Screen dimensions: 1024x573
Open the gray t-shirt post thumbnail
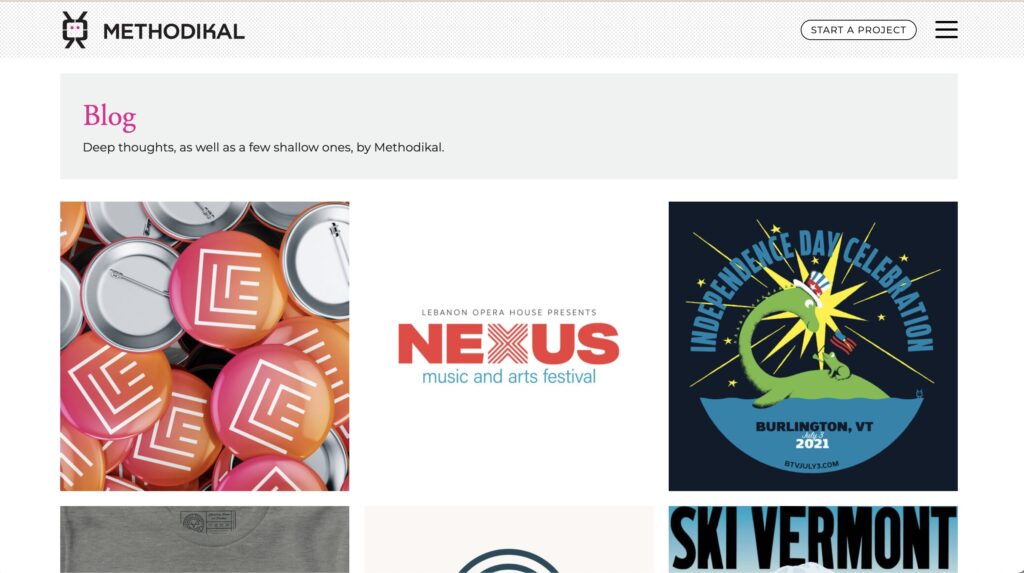point(204,540)
